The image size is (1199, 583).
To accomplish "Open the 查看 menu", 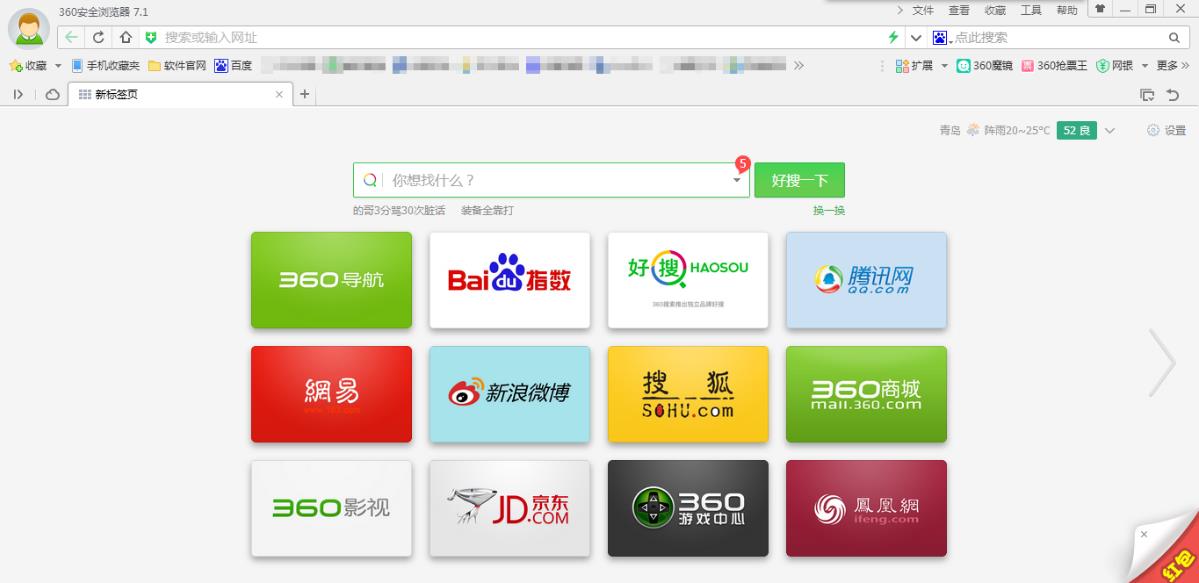I will click(x=959, y=10).
